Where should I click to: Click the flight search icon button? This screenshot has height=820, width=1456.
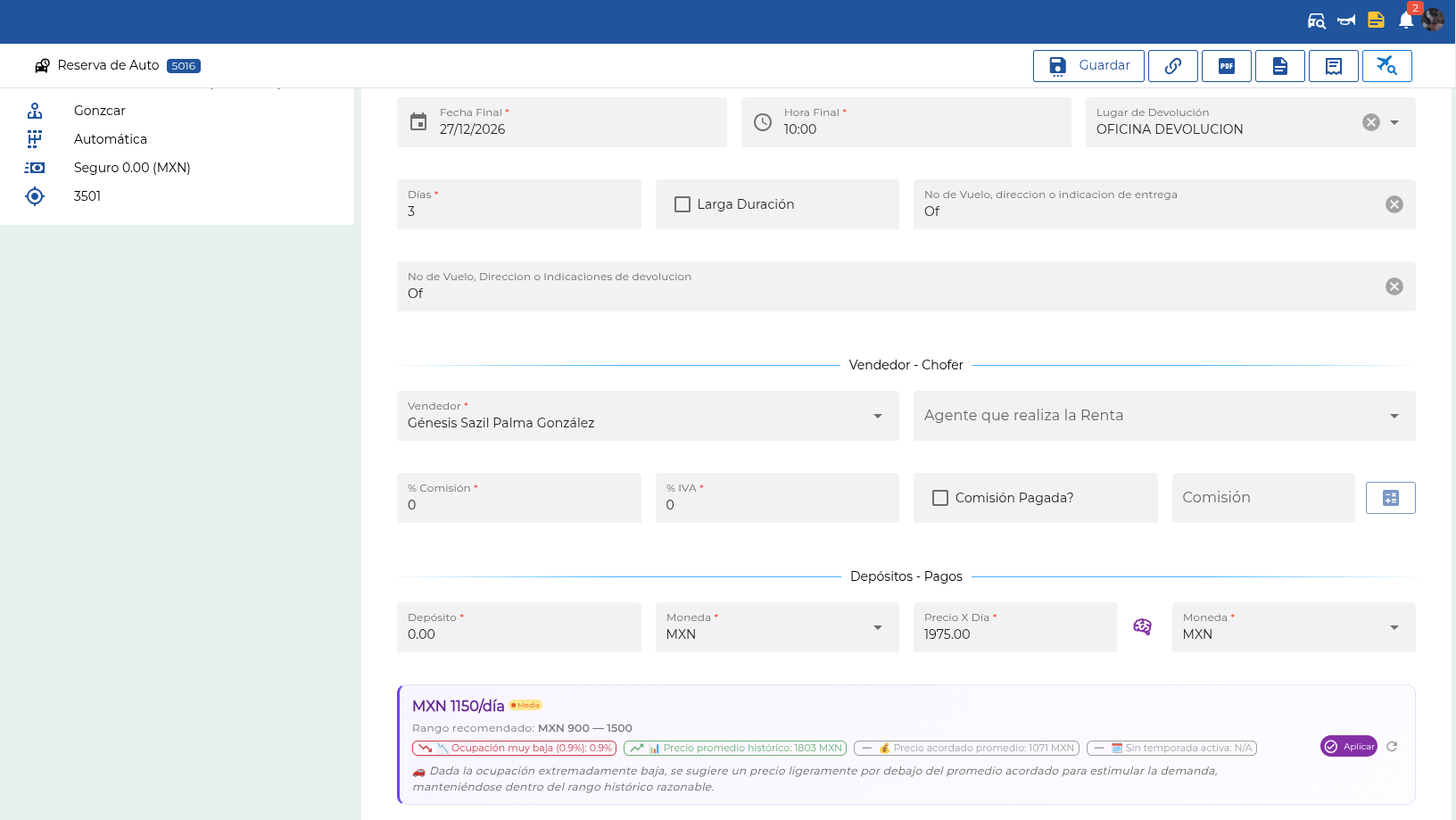1387,66
